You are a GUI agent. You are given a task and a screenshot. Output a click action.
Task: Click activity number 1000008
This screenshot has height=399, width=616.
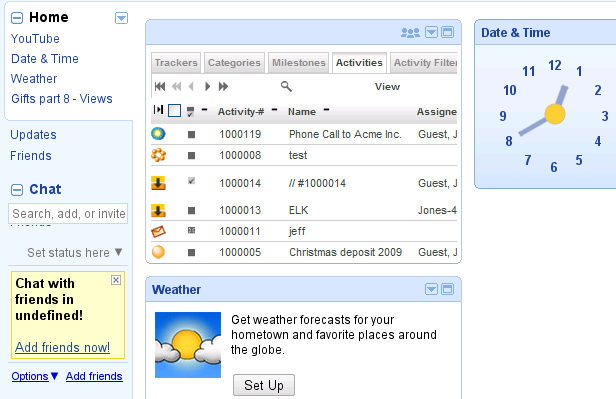tap(240, 155)
